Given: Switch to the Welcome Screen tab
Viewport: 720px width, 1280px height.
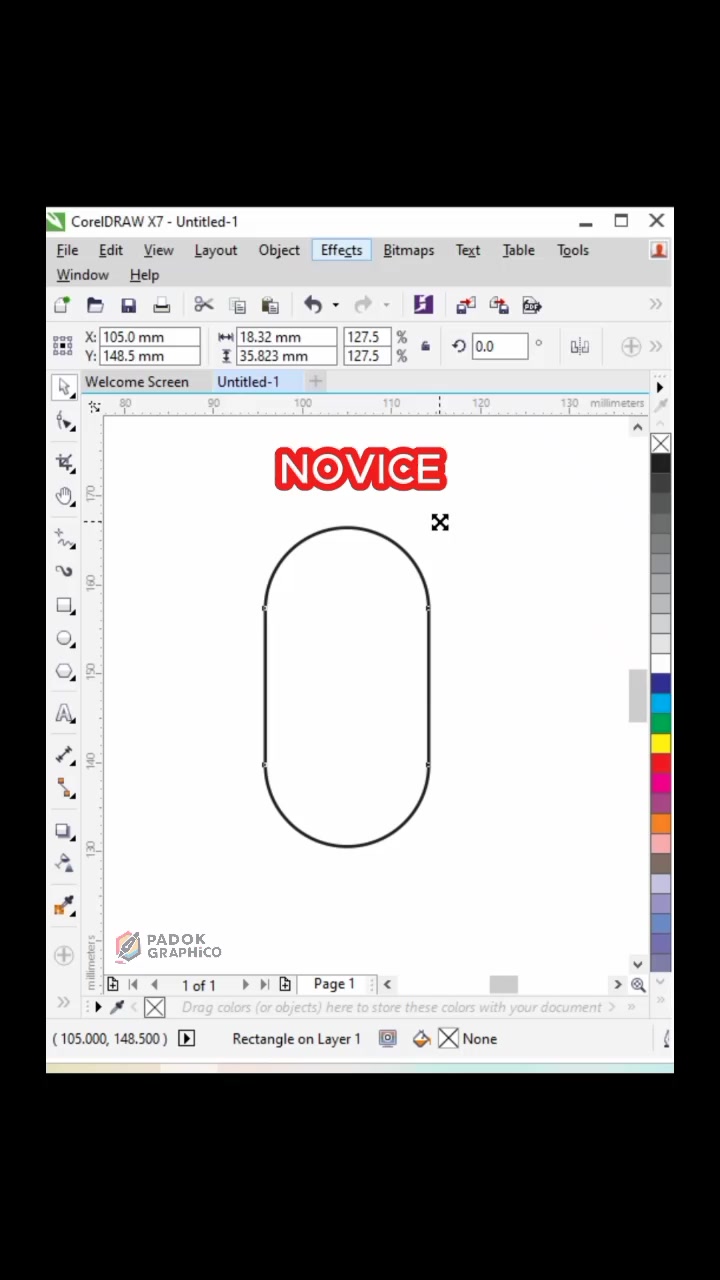Looking at the screenshot, I should (x=137, y=382).
